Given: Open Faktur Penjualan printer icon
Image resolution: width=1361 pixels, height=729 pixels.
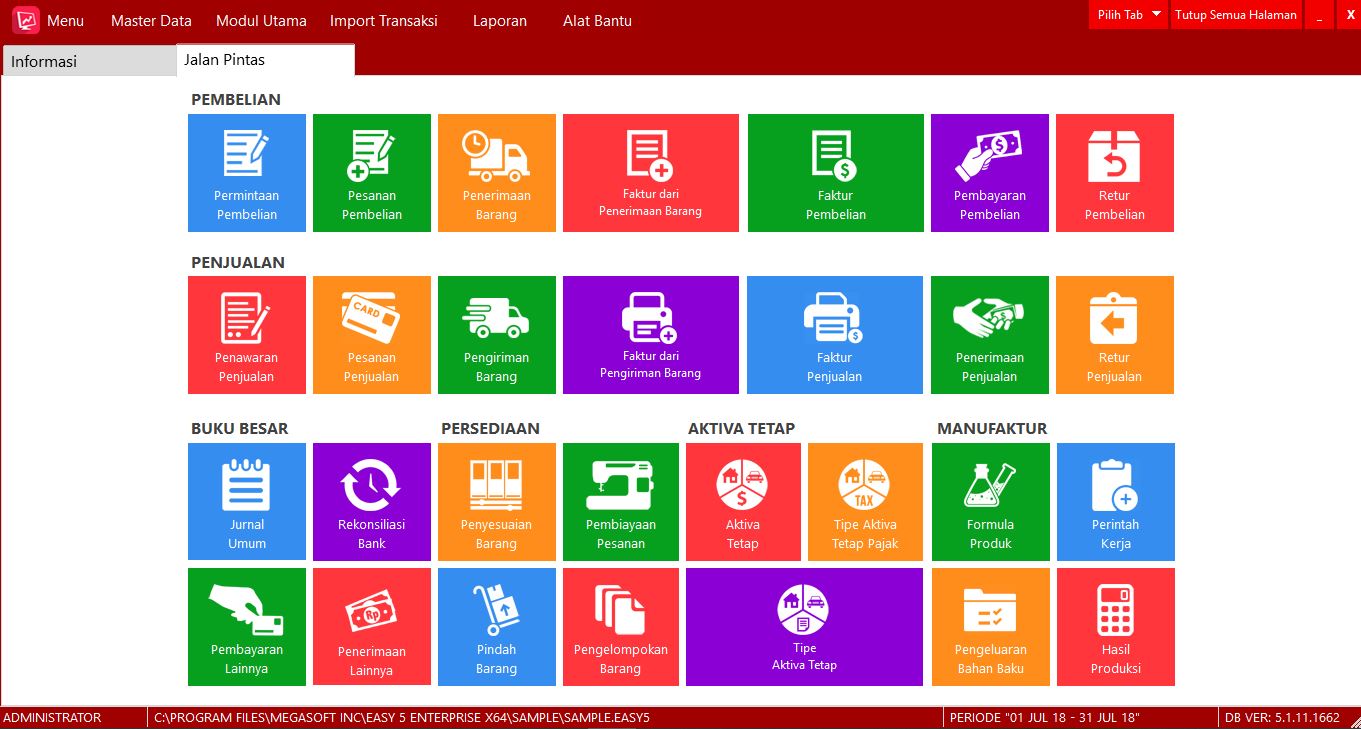Looking at the screenshot, I should (834, 319).
